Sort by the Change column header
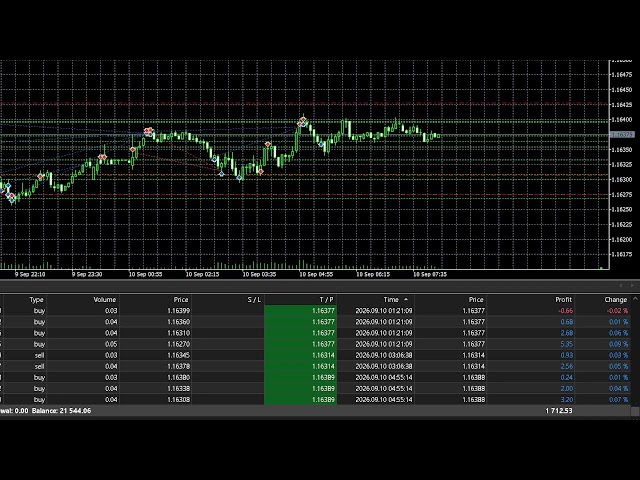 (x=616, y=300)
